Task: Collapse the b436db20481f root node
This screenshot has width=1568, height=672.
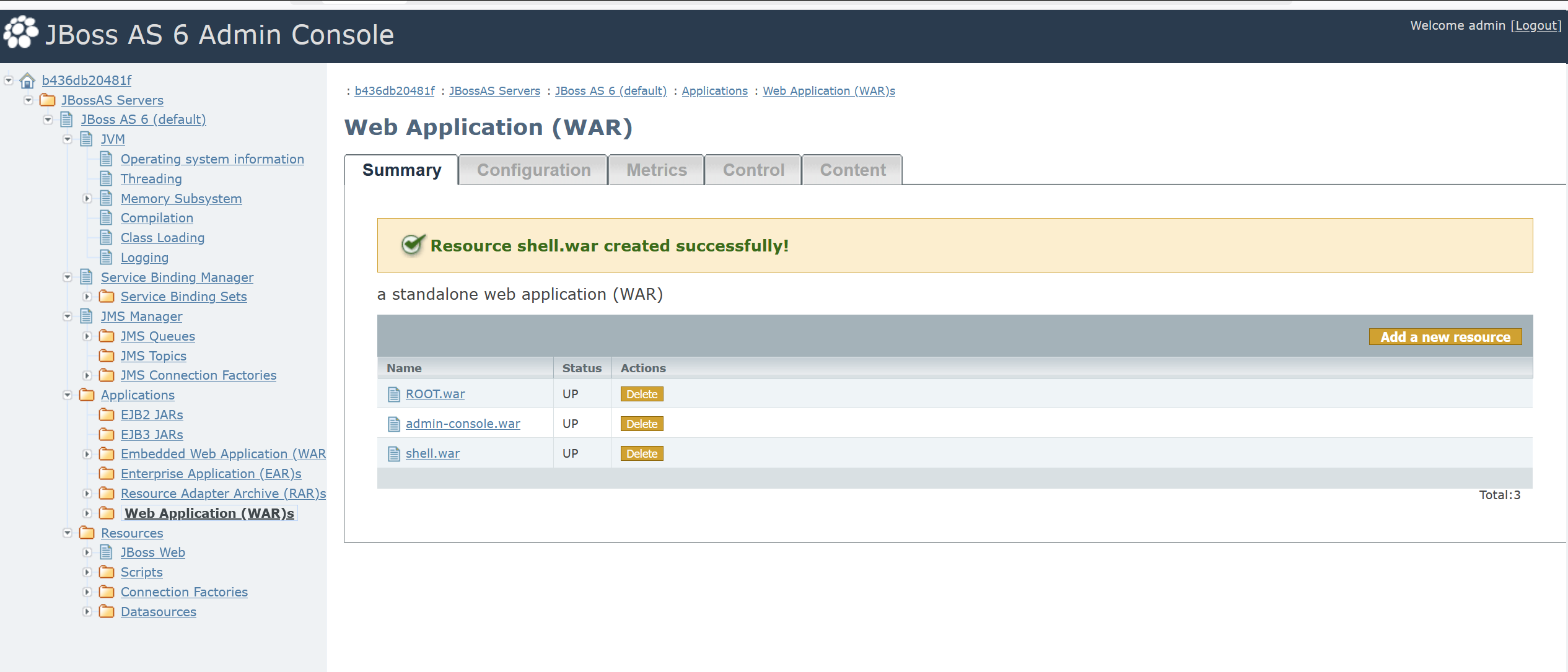Action: [x=9, y=81]
